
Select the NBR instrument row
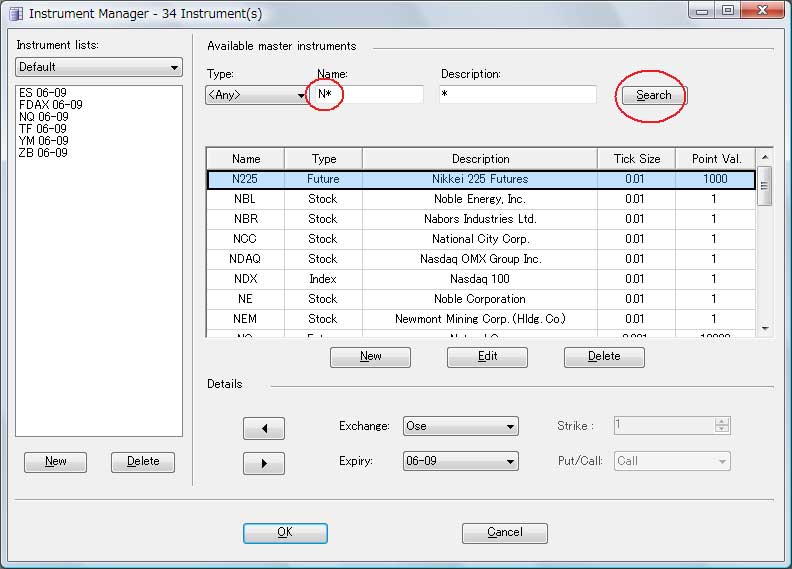[x=481, y=219]
